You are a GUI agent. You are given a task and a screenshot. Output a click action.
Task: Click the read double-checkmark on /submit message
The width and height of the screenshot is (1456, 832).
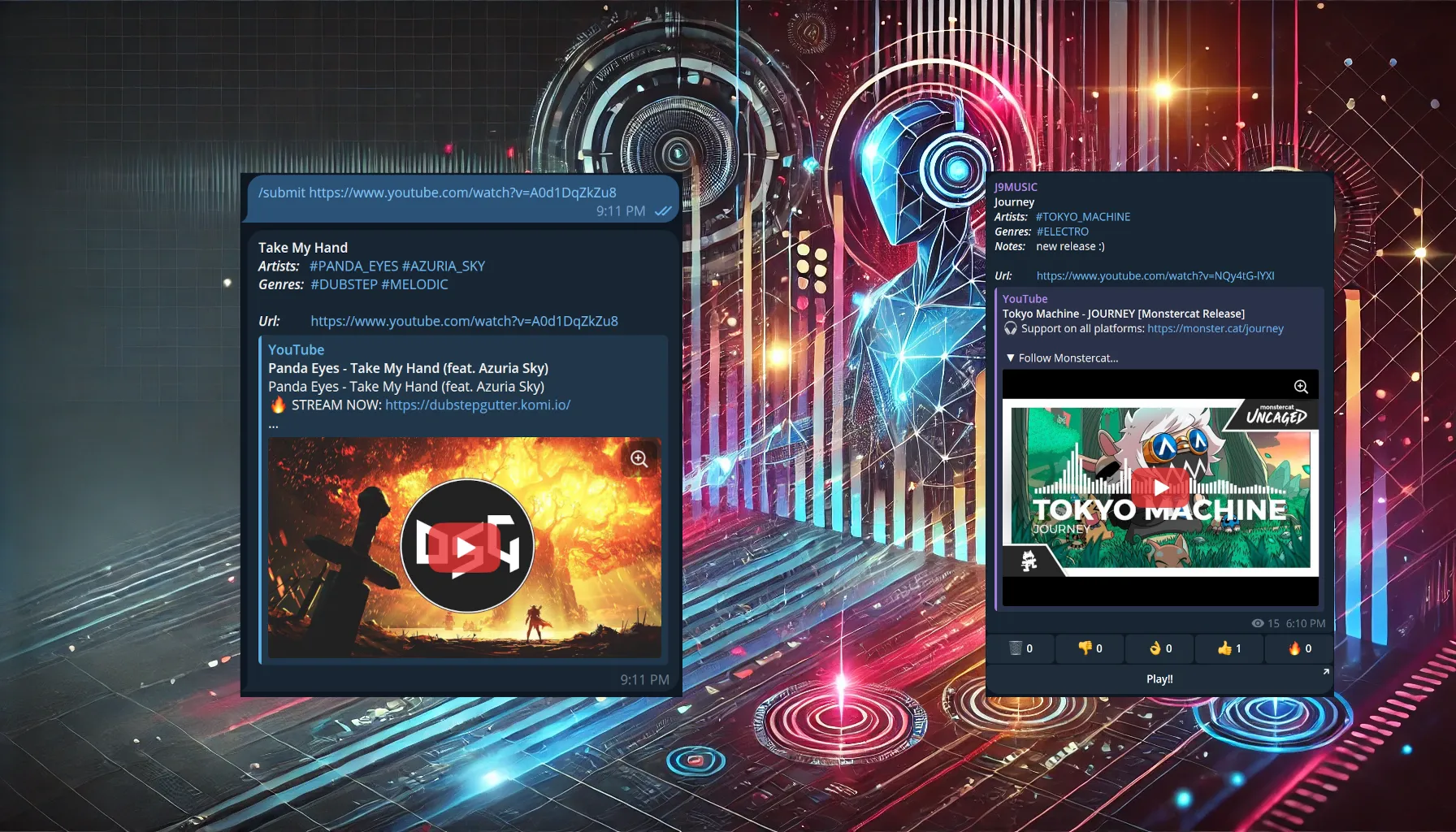(x=663, y=211)
